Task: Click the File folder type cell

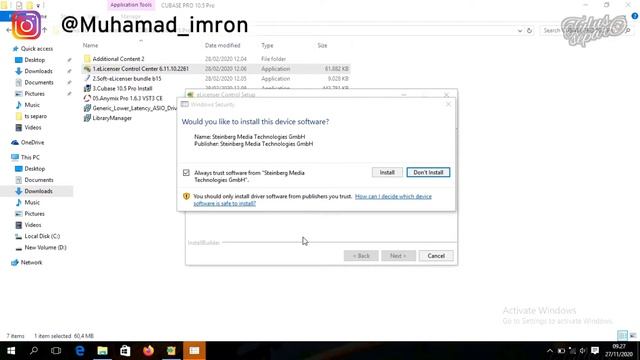Action: [x=273, y=59]
